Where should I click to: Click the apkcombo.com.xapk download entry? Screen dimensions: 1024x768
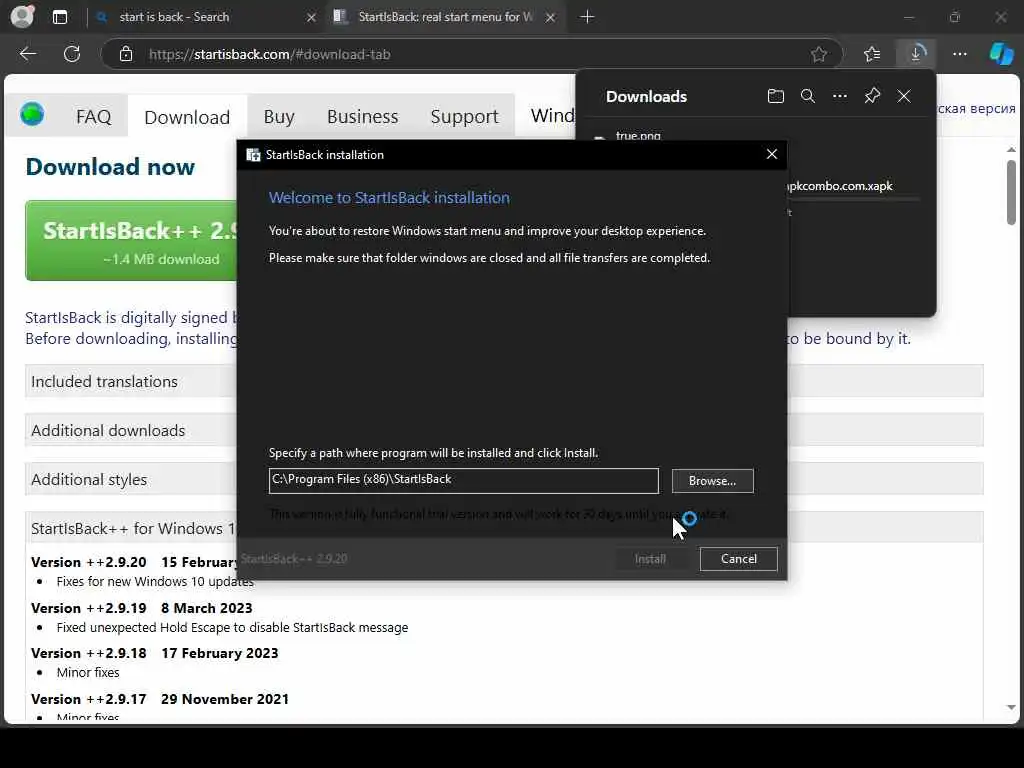pyautogui.click(x=840, y=186)
